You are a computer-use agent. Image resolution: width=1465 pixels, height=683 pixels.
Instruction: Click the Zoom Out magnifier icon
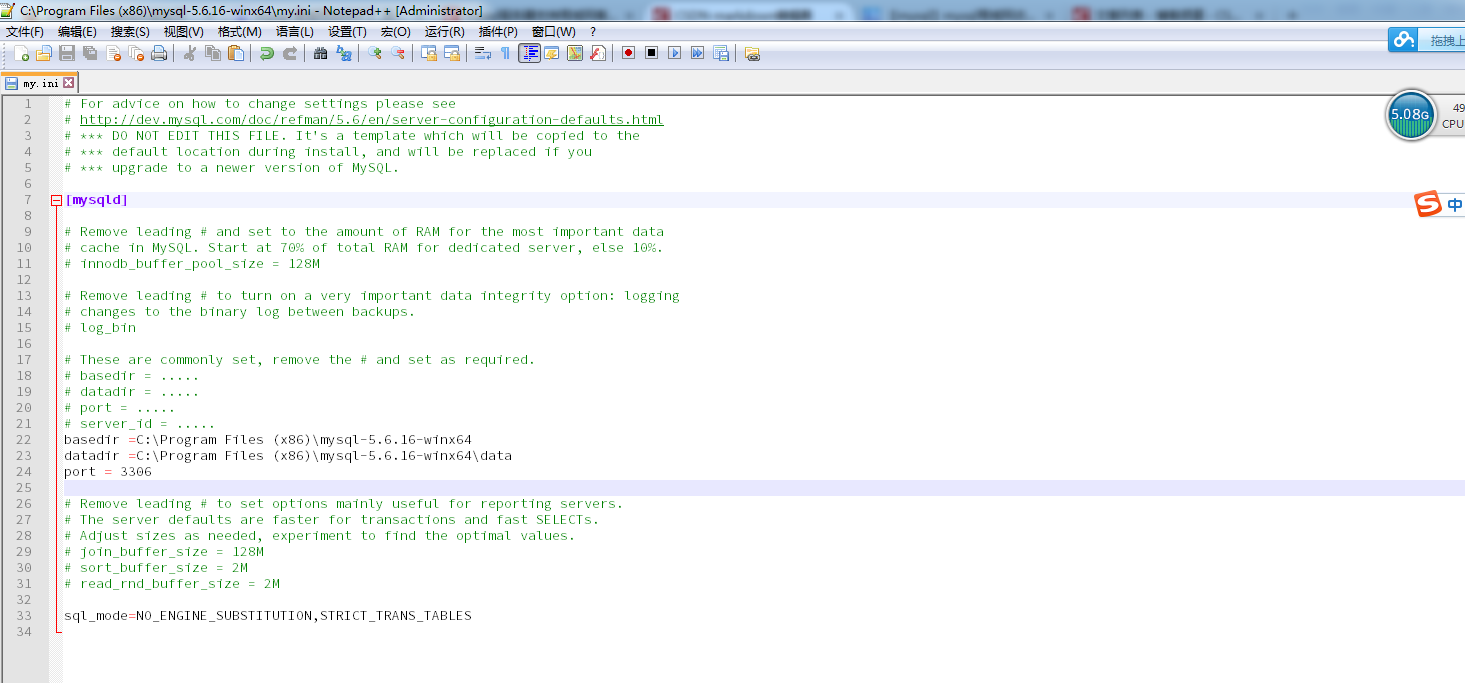coord(397,53)
